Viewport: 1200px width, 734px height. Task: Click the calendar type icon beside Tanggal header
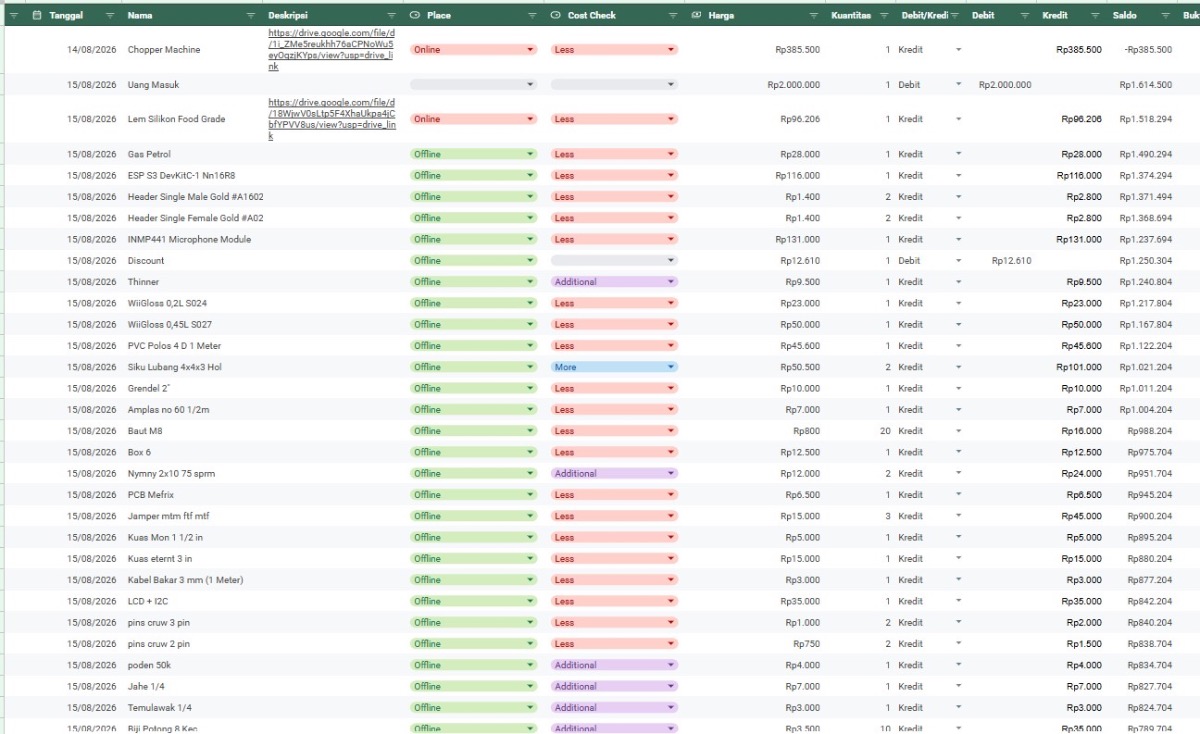(x=37, y=16)
